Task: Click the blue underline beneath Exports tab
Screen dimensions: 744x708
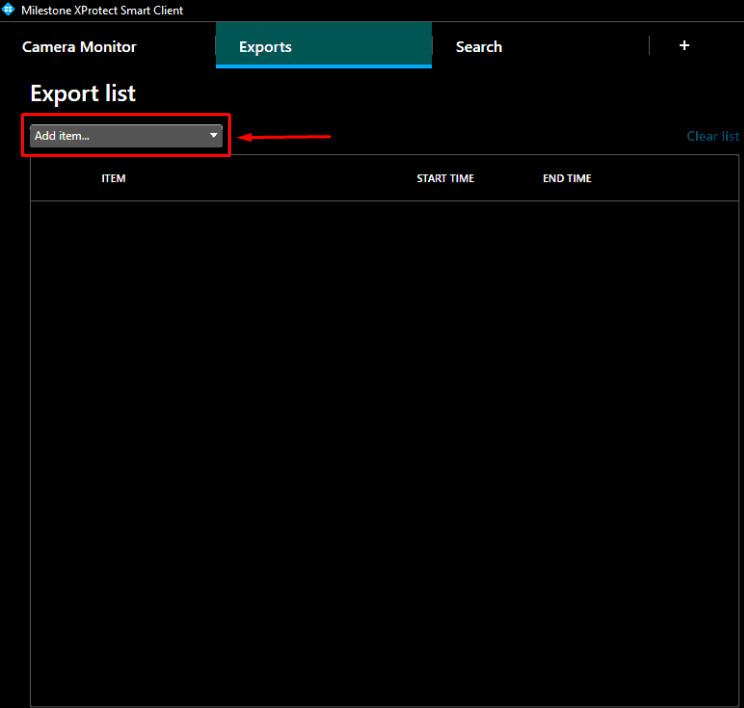Action: pos(323,66)
